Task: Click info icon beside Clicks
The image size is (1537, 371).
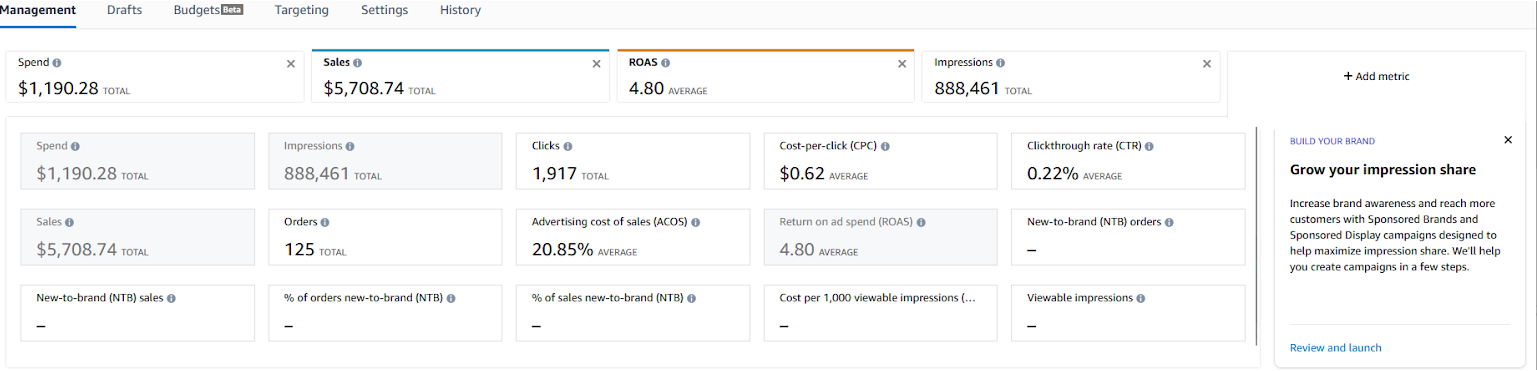Action: point(567,146)
